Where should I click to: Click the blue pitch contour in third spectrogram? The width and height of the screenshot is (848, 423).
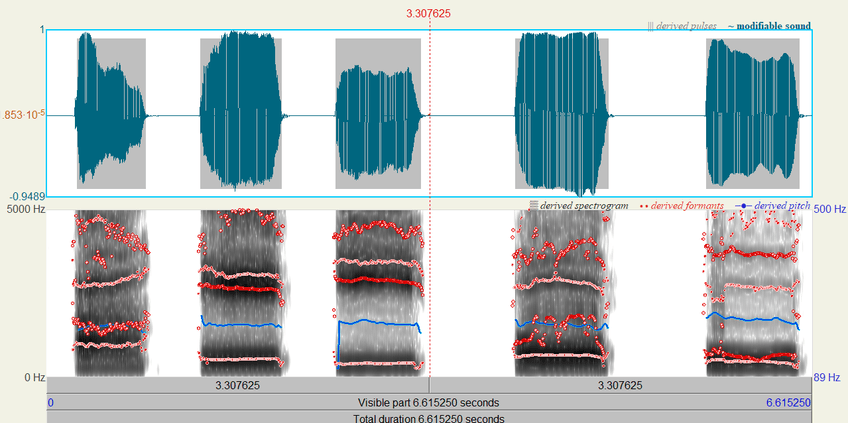tap(380, 323)
